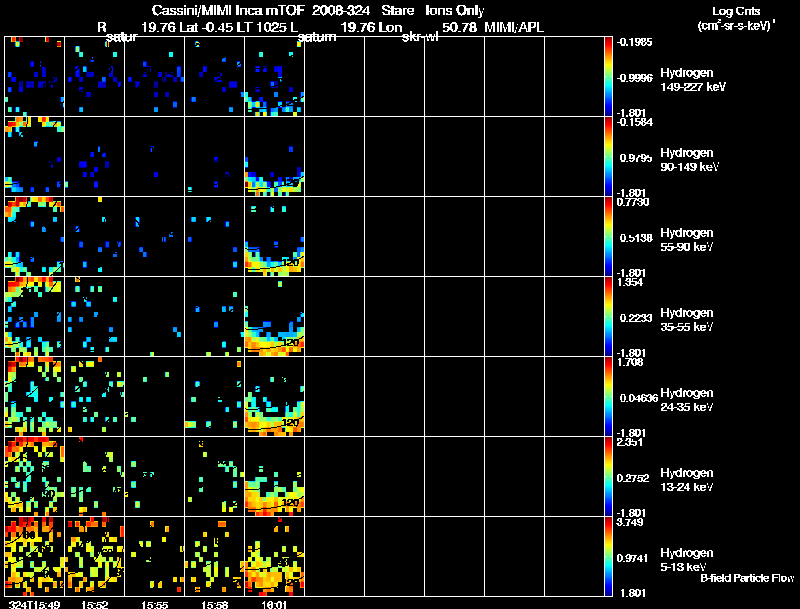Click the 'B-field Particle Flow' label
Image resolution: width=800 pixels, height=609 pixels.
click(x=747, y=578)
